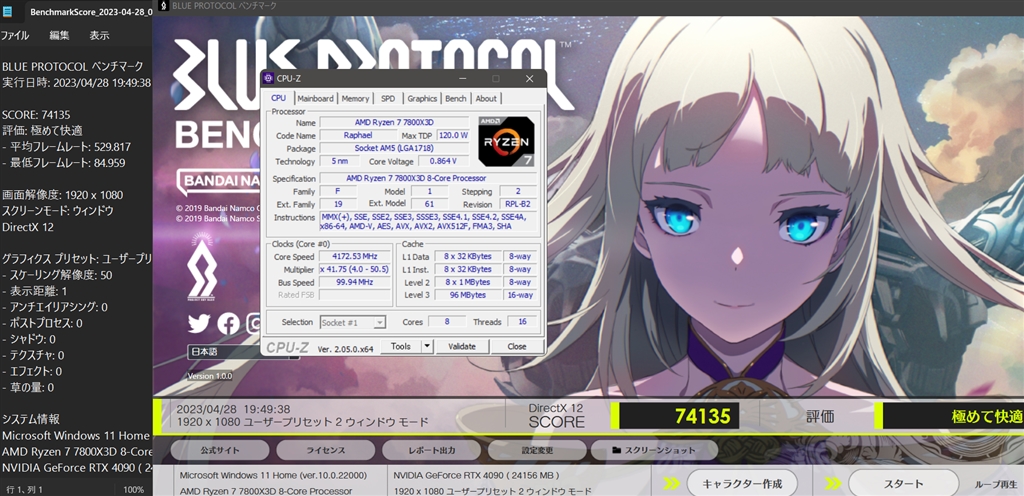Click the Instructions field in CPU-Z
Viewport: 1024px width, 496px height.
pos(428,221)
